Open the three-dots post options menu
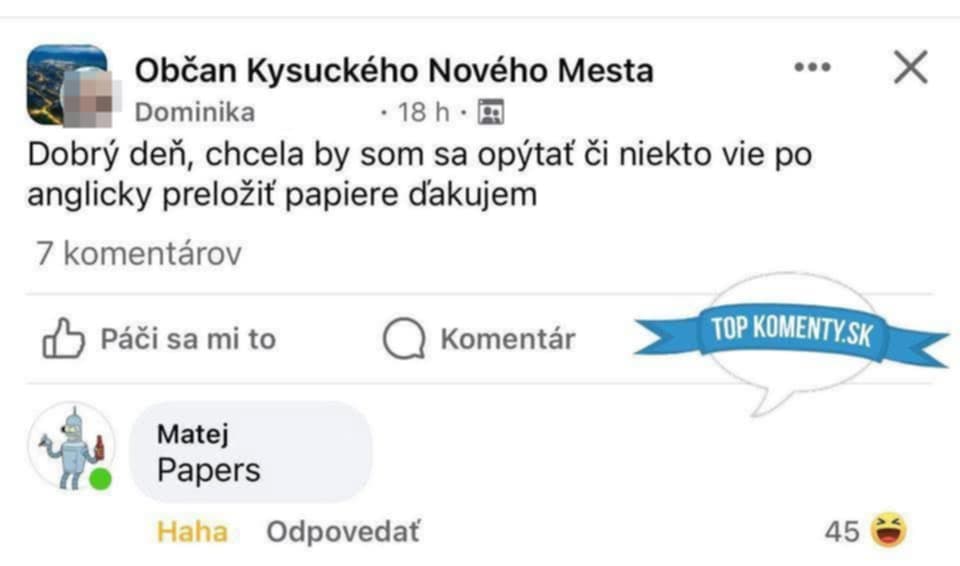Image resolution: width=960 pixels, height=566 pixels. (x=812, y=67)
